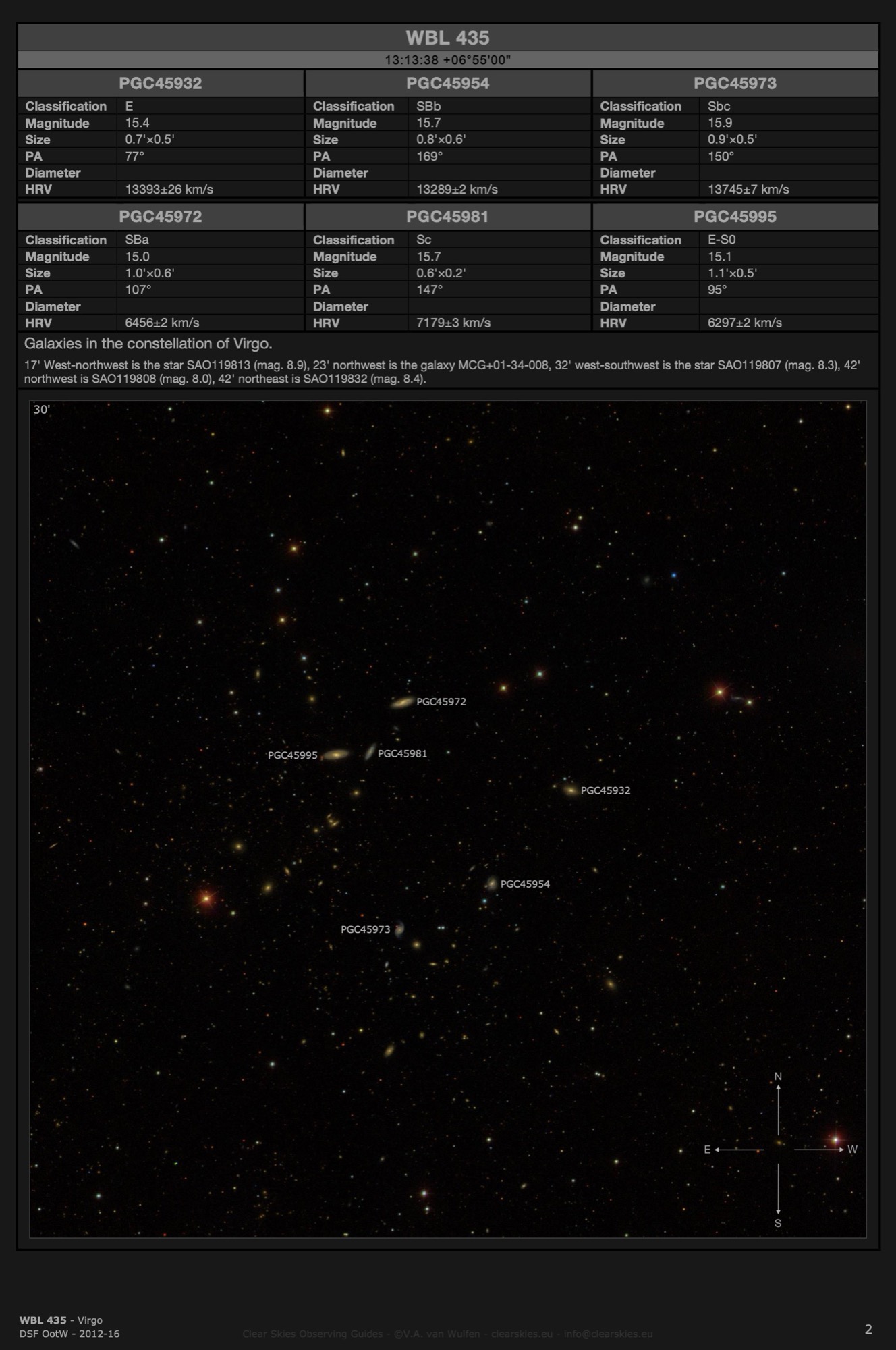This screenshot has width=896, height=1350.
Task: Click the HRV value of PGC45972
Action: pos(162,323)
